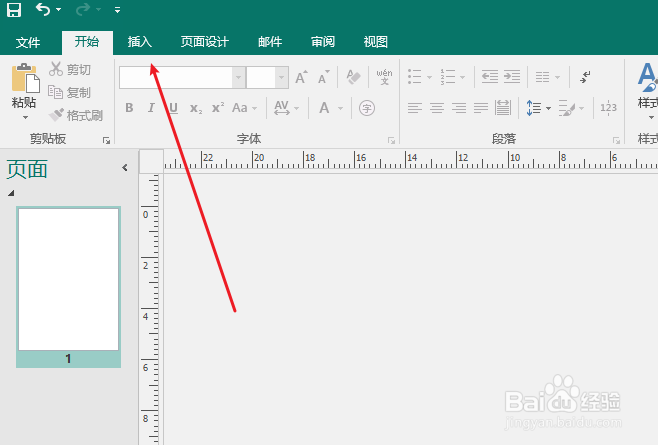Click the Save icon in quick access toolbar
Viewport: 658px width, 445px height.
tap(14, 10)
